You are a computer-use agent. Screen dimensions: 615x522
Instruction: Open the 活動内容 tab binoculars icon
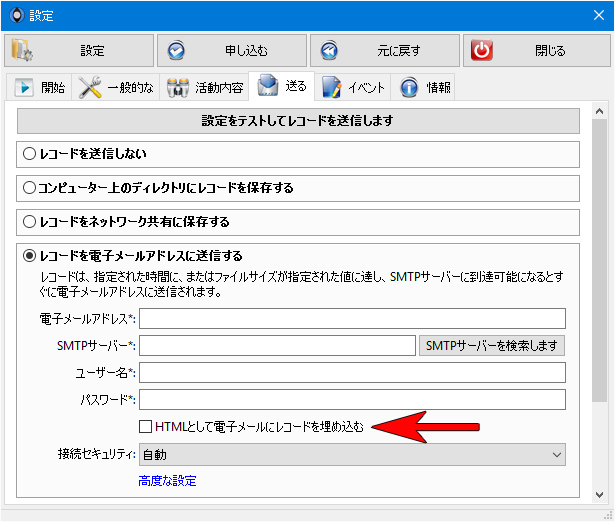tap(178, 87)
